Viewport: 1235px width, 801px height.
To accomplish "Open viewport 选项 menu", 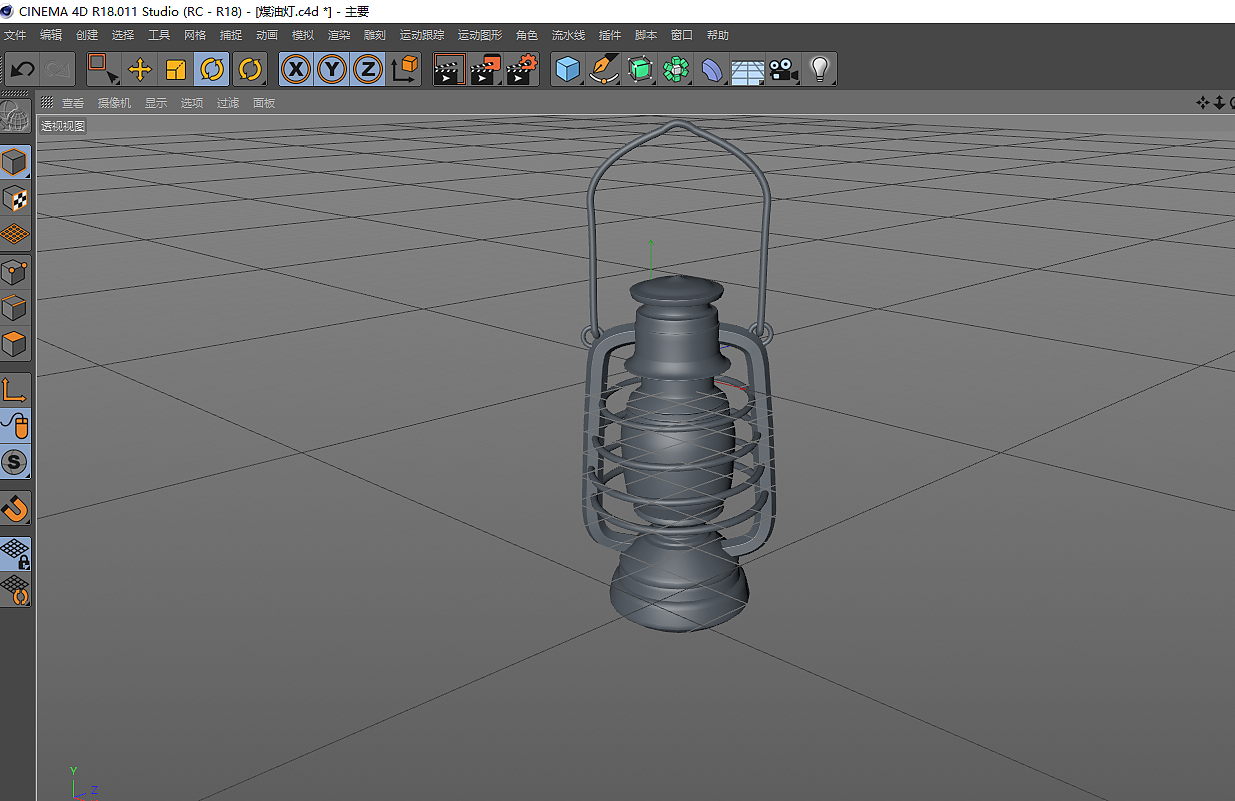I will (x=192, y=103).
